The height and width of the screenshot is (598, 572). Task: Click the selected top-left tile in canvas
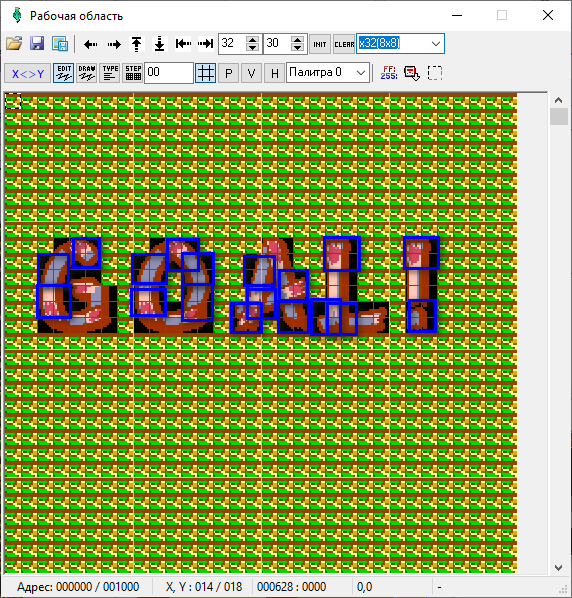coord(13,101)
